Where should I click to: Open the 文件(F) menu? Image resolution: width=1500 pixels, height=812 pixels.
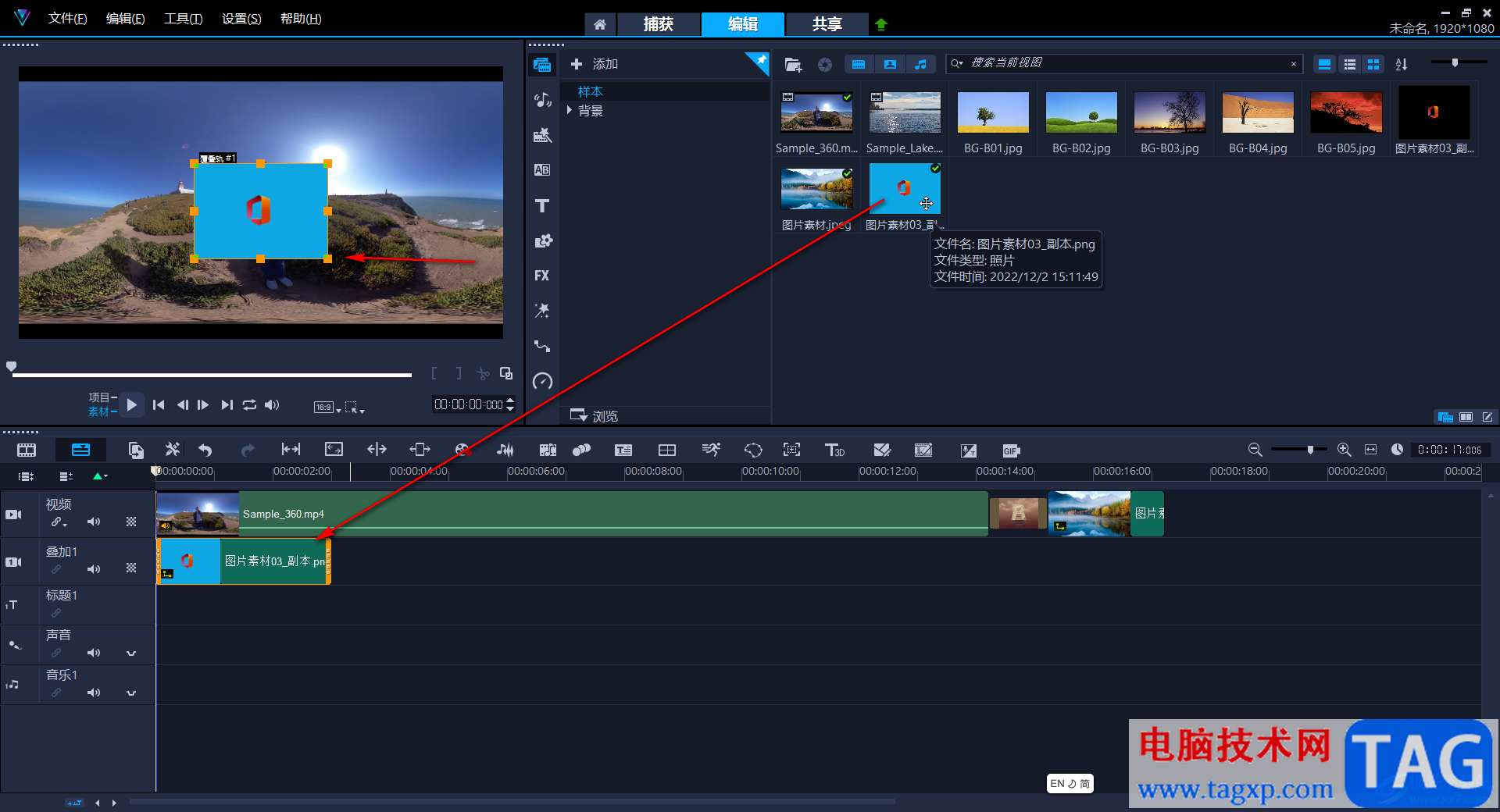pyautogui.click(x=67, y=18)
